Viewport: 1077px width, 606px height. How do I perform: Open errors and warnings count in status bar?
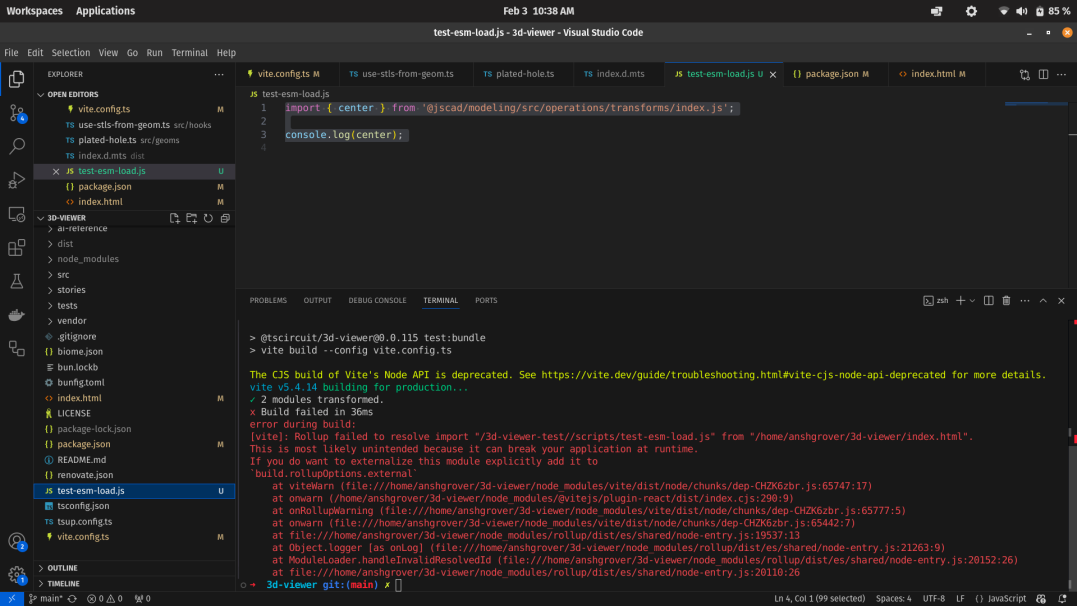click(x=104, y=598)
